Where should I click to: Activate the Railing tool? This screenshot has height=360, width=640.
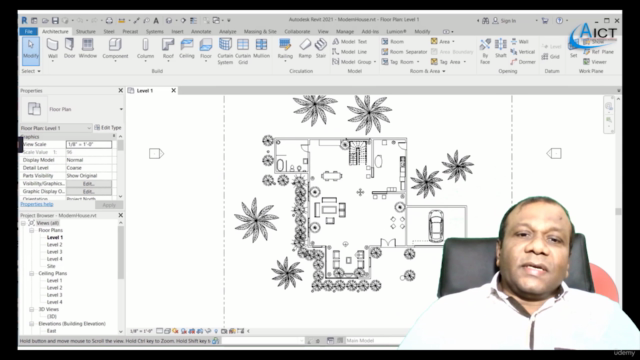pos(285,49)
